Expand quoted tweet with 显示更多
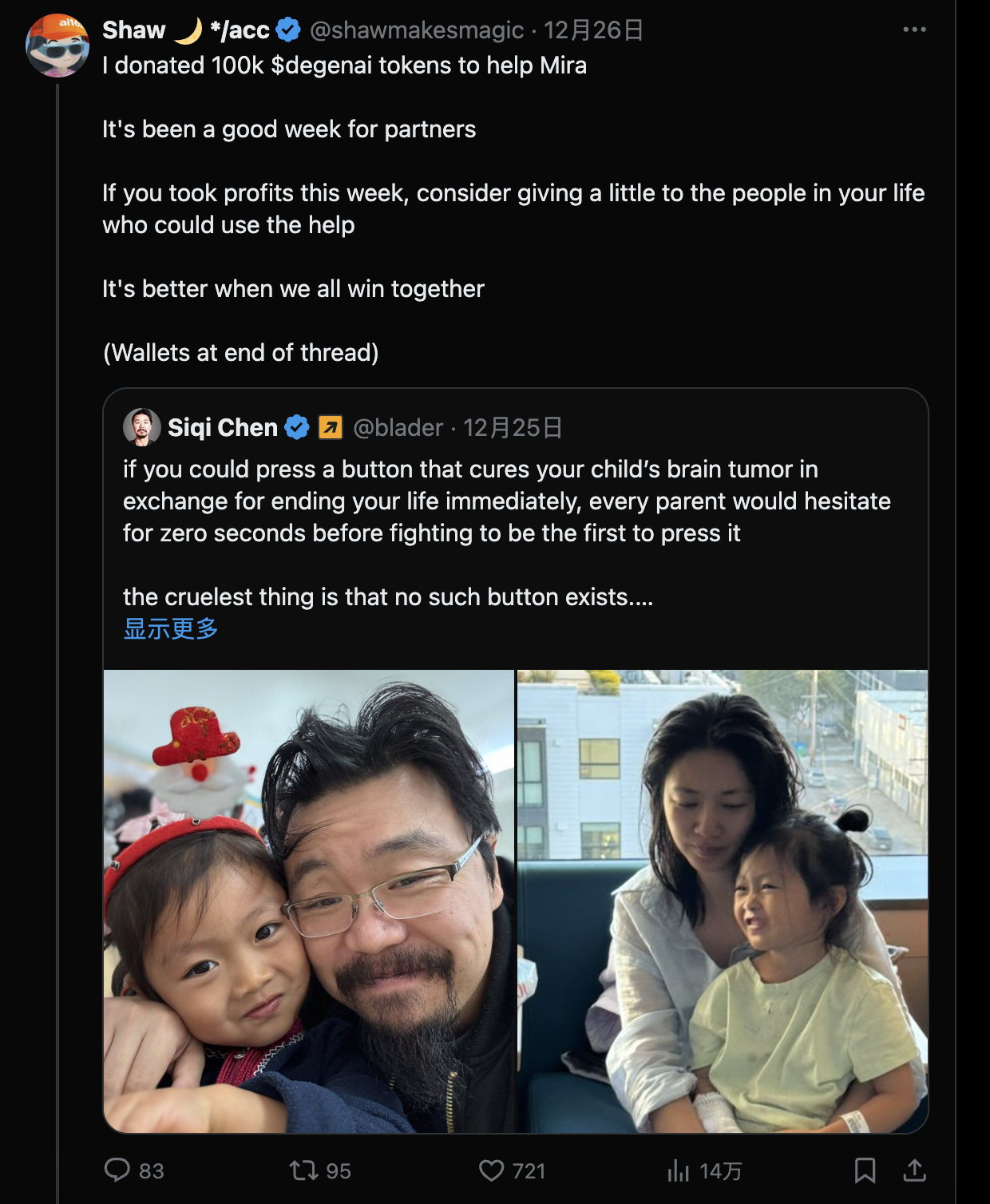The height and width of the screenshot is (1204, 990). tap(171, 628)
